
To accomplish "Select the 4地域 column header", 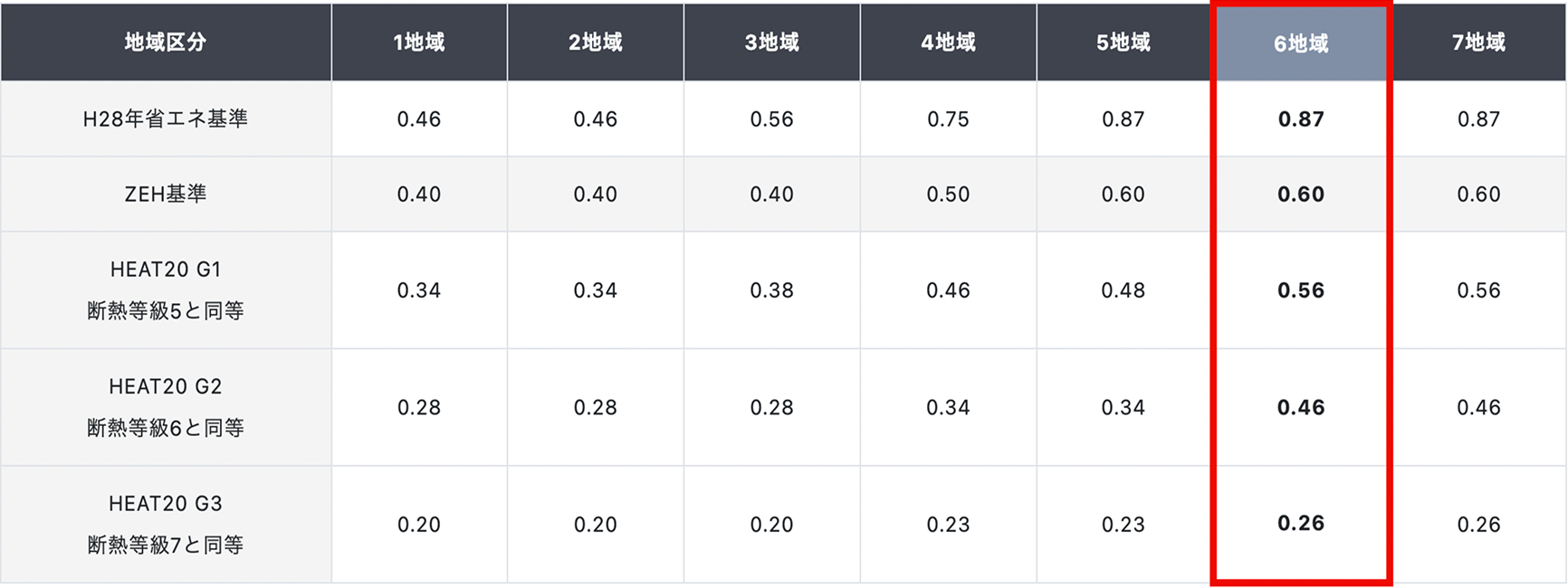I will tap(948, 43).
